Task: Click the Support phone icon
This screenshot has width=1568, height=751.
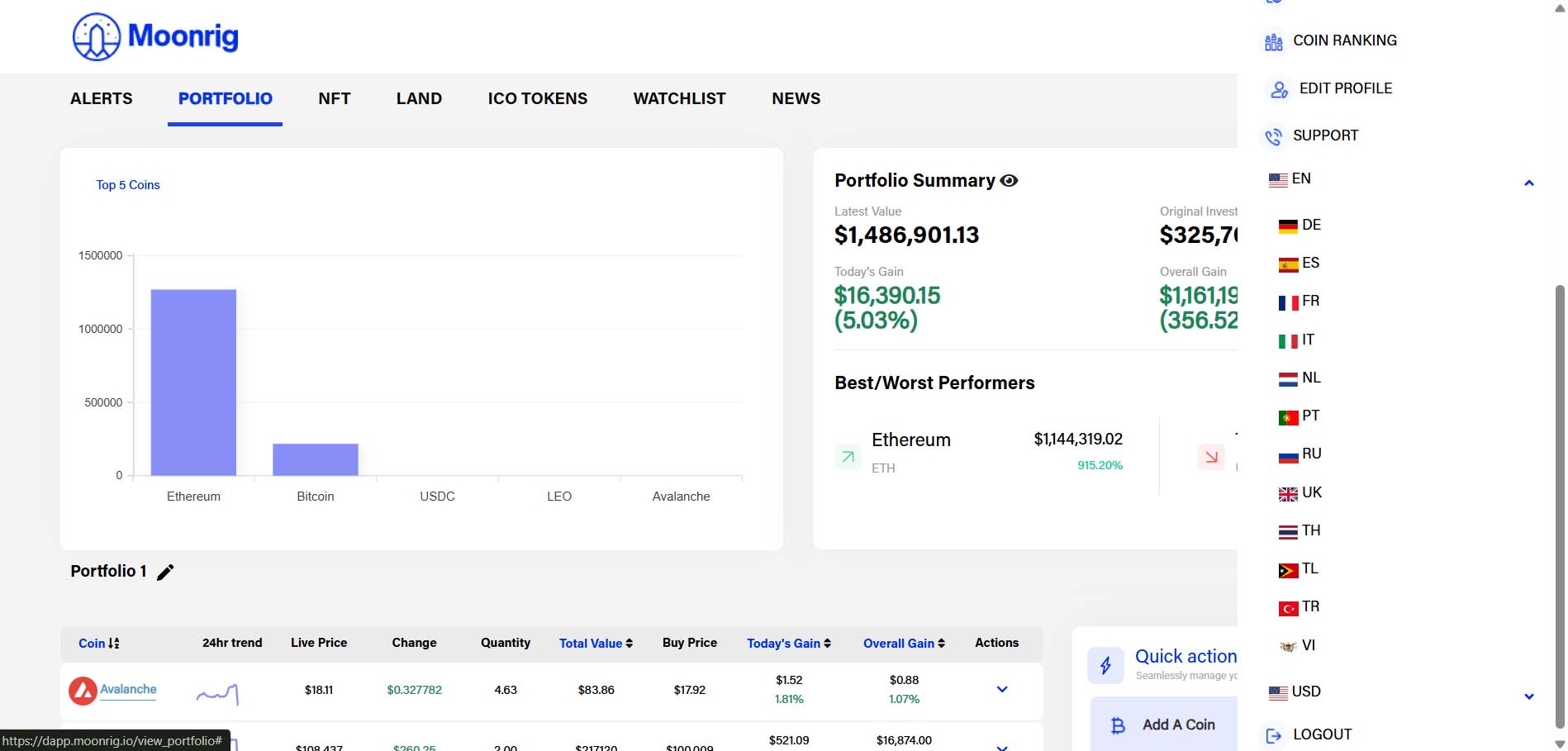Action: (1274, 136)
